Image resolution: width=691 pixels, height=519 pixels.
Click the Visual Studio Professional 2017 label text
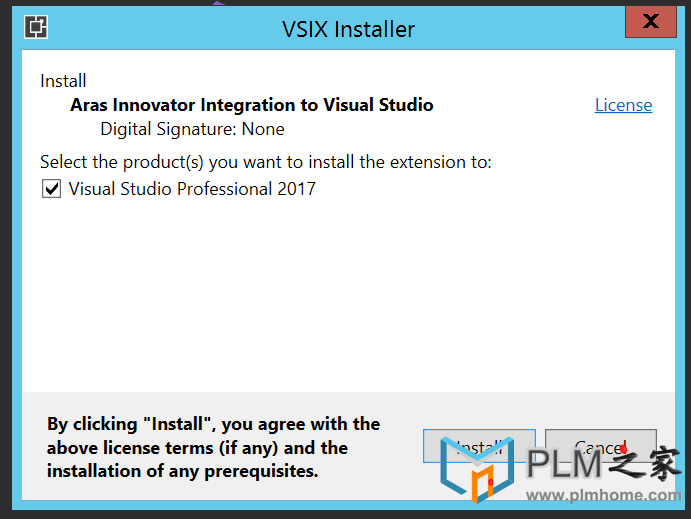192,189
